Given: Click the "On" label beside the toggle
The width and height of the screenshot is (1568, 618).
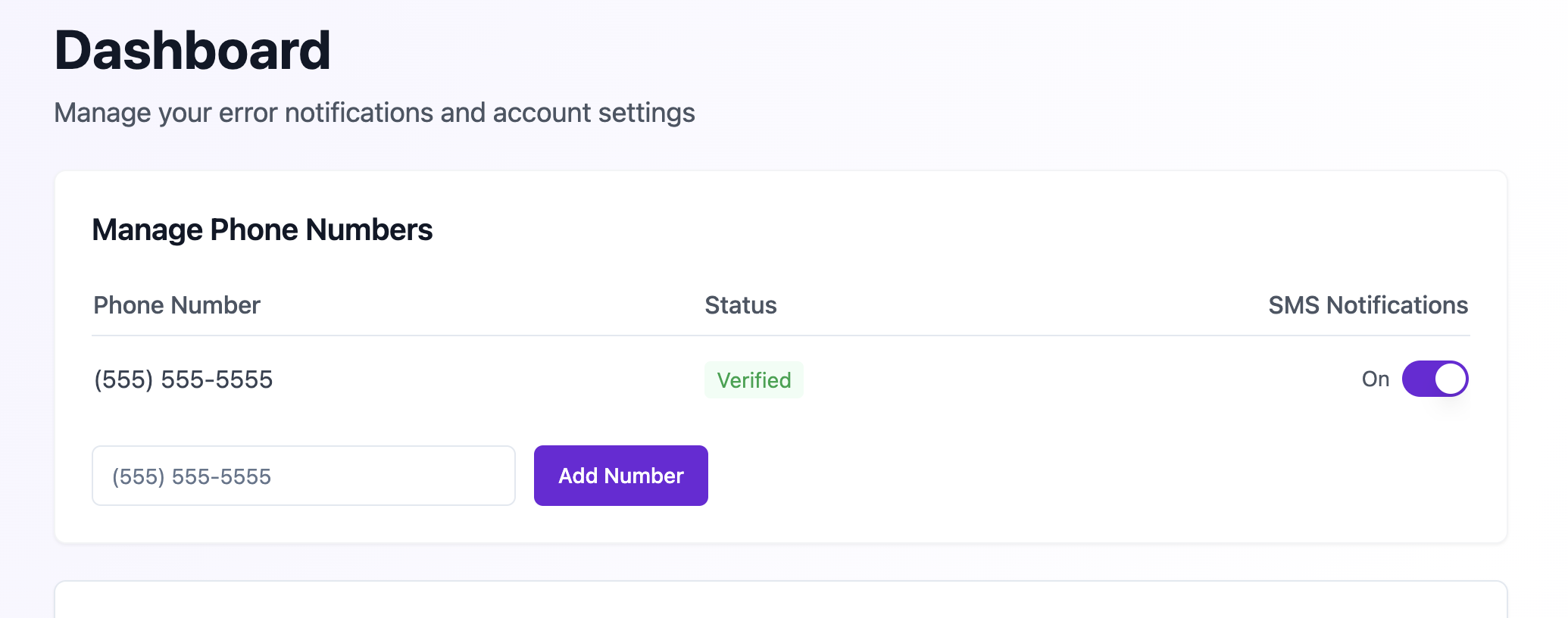Looking at the screenshot, I should 1376,379.
